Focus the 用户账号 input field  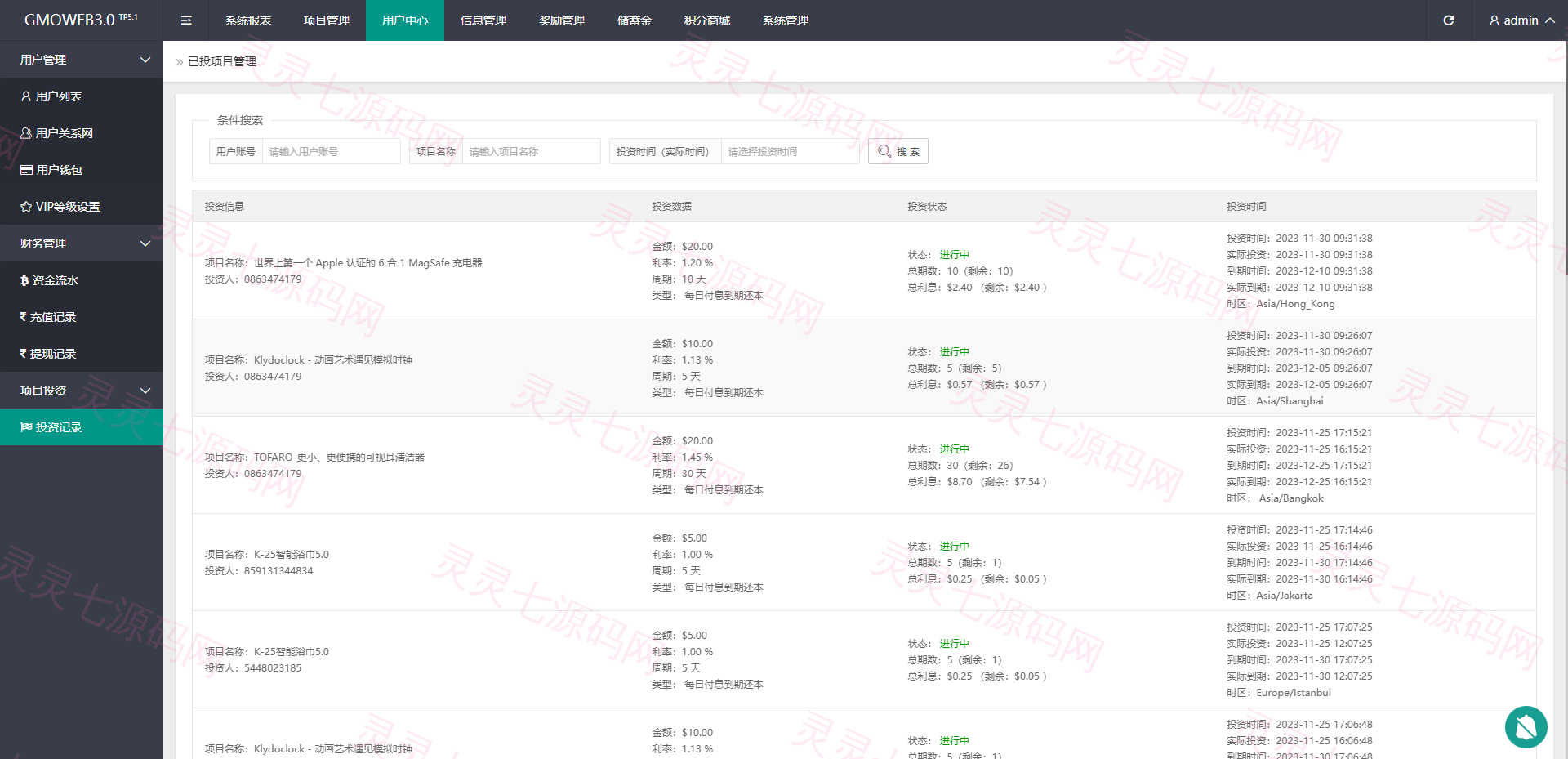point(331,151)
